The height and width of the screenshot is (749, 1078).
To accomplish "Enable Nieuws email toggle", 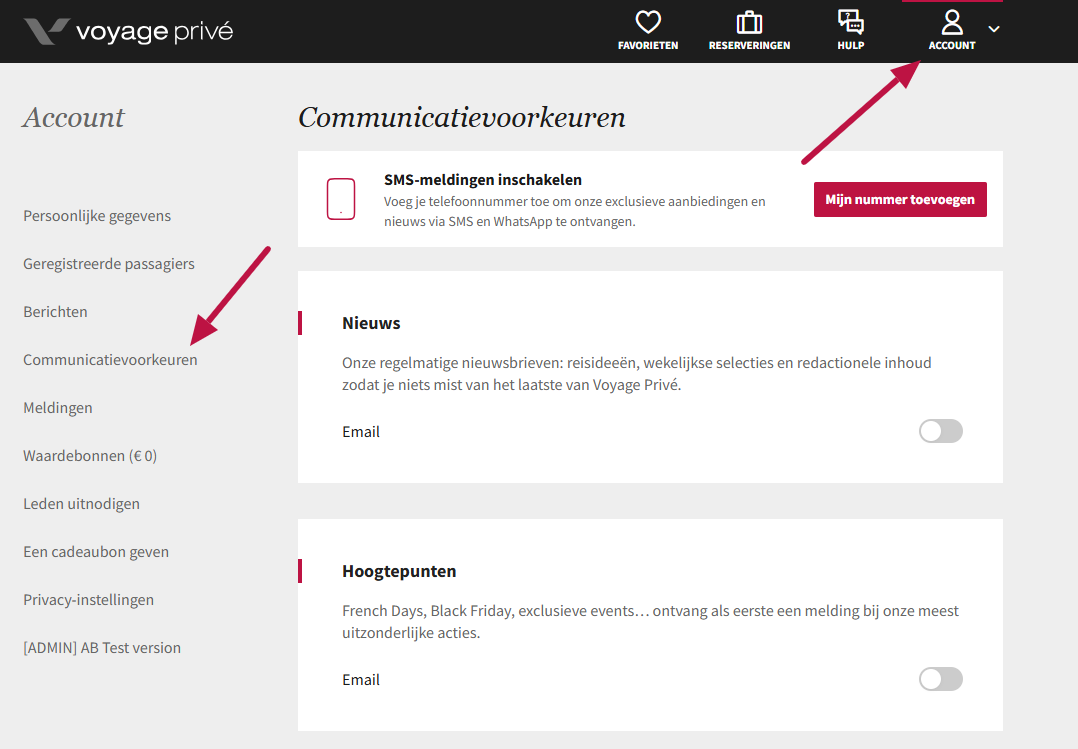I will pyautogui.click(x=940, y=431).
